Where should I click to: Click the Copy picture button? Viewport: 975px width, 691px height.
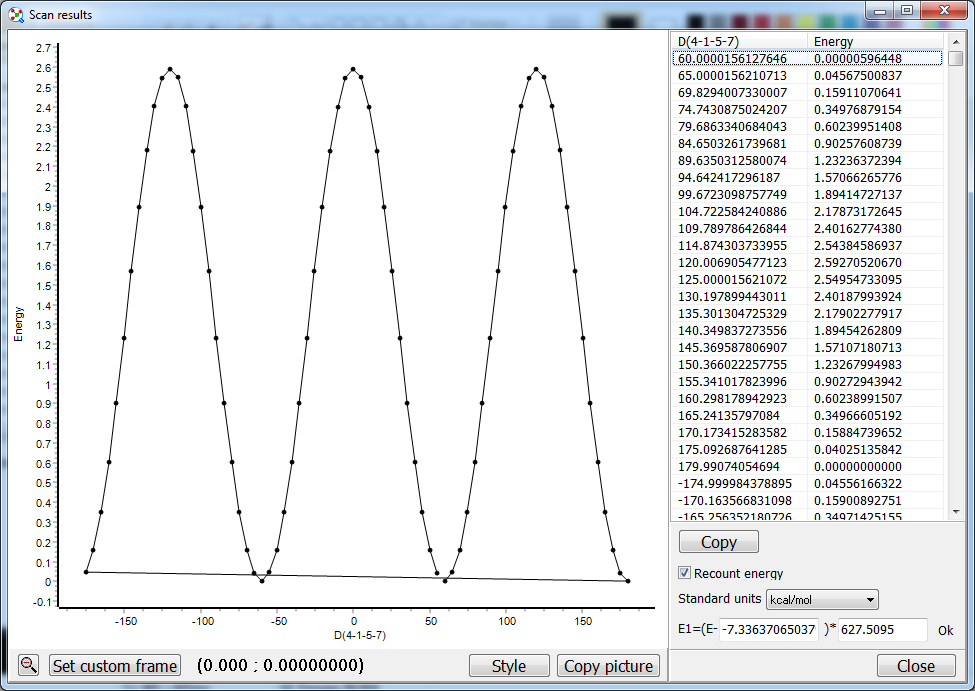(608, 666)
